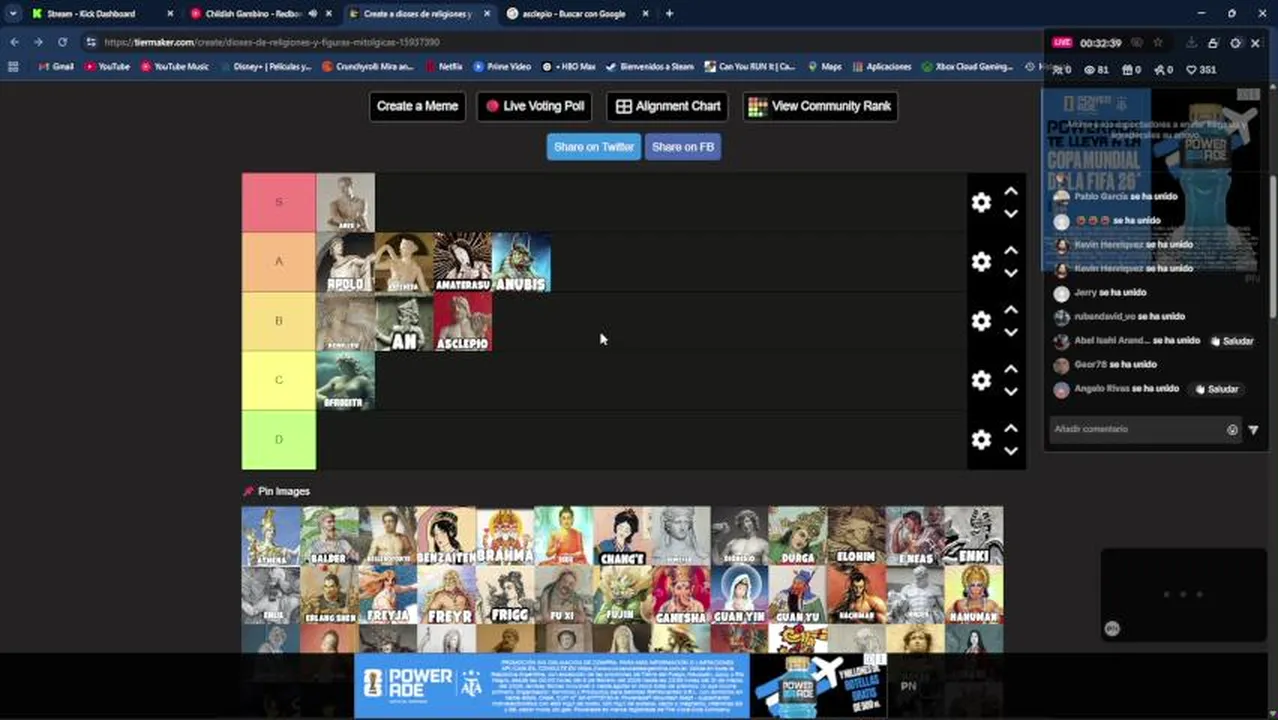Open the Alignment Chart
Viewport: 1278px width, 720px height.
668,106
